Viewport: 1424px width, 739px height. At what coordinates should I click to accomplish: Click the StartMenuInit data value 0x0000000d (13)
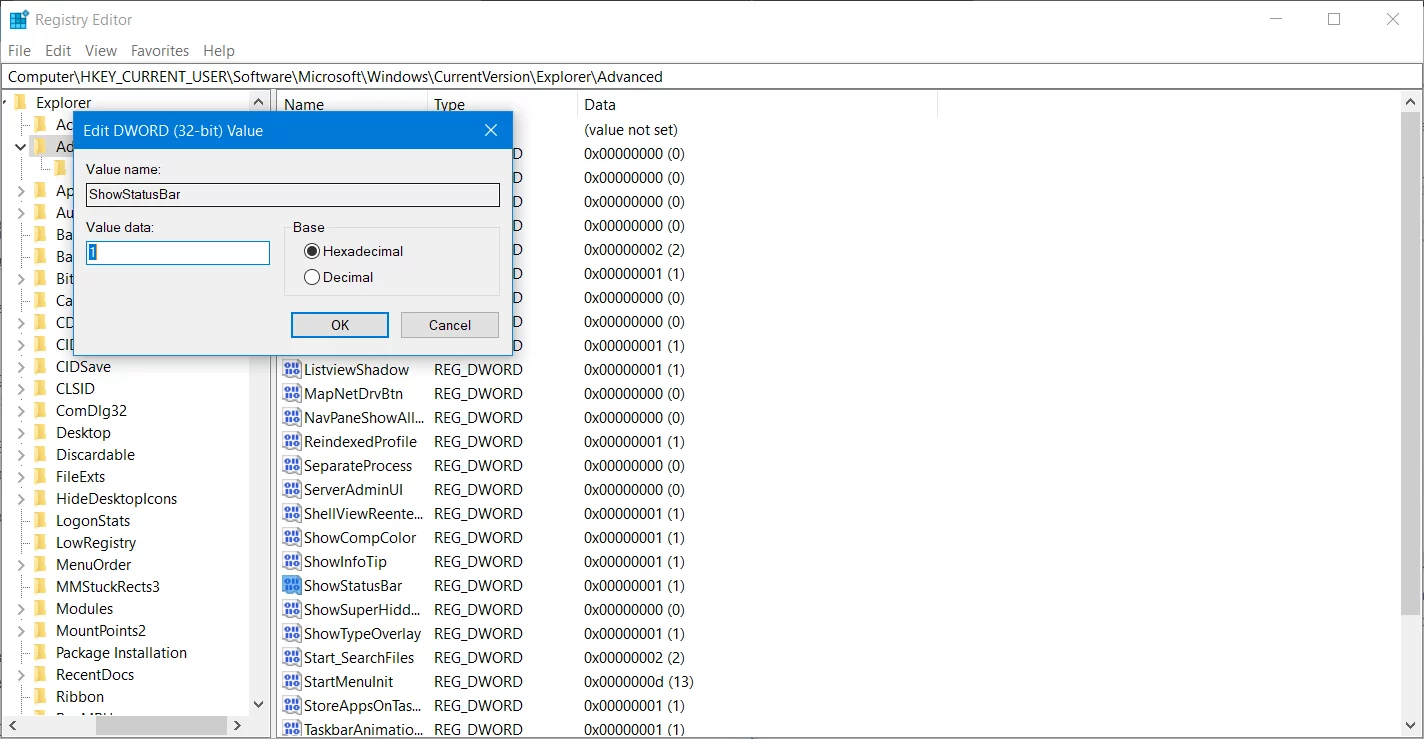pyautogui.click(x=639, y=681)
